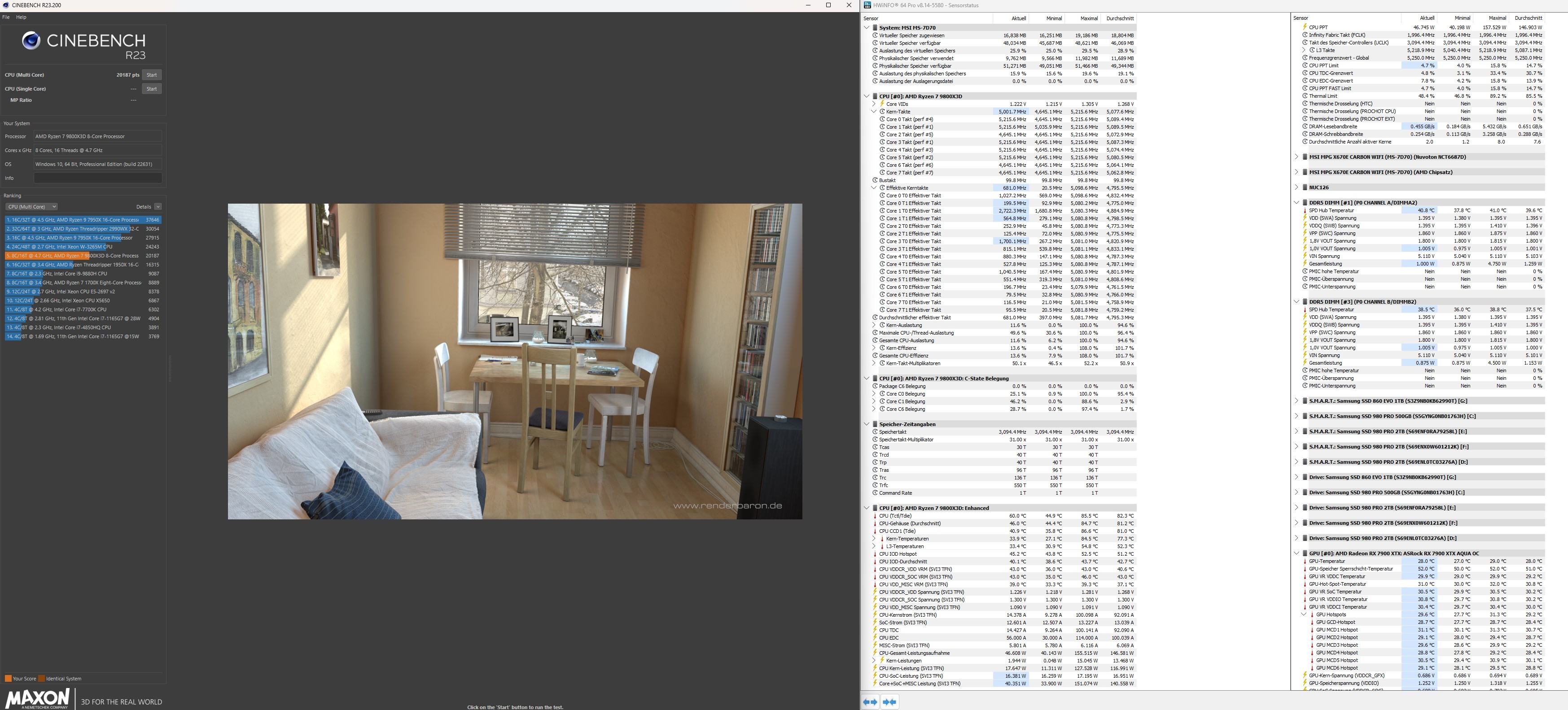This screenshot has width=1568, height=710.
Task: Start the CPU (Multi Core) benchmark
Action: 152,75
